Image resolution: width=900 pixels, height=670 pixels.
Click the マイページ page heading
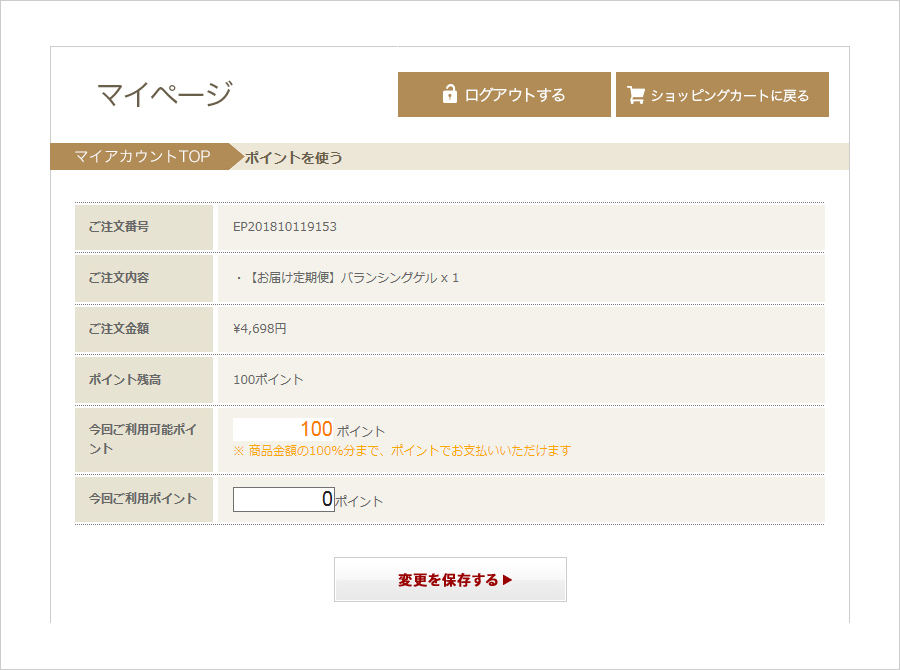pyautogui.click(x=165, y=94)
